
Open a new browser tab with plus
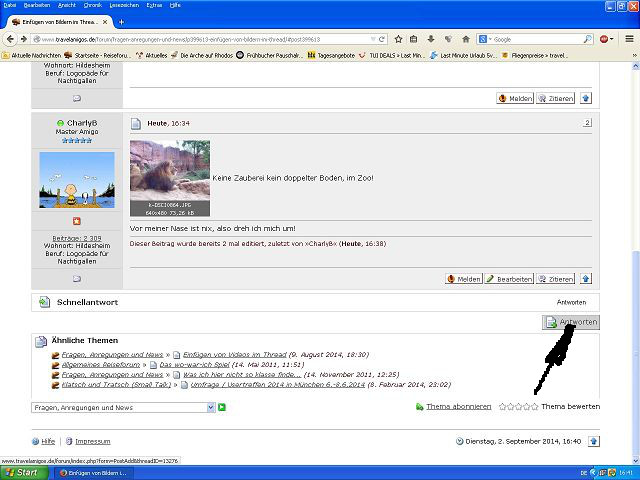[x=121, y=22]
